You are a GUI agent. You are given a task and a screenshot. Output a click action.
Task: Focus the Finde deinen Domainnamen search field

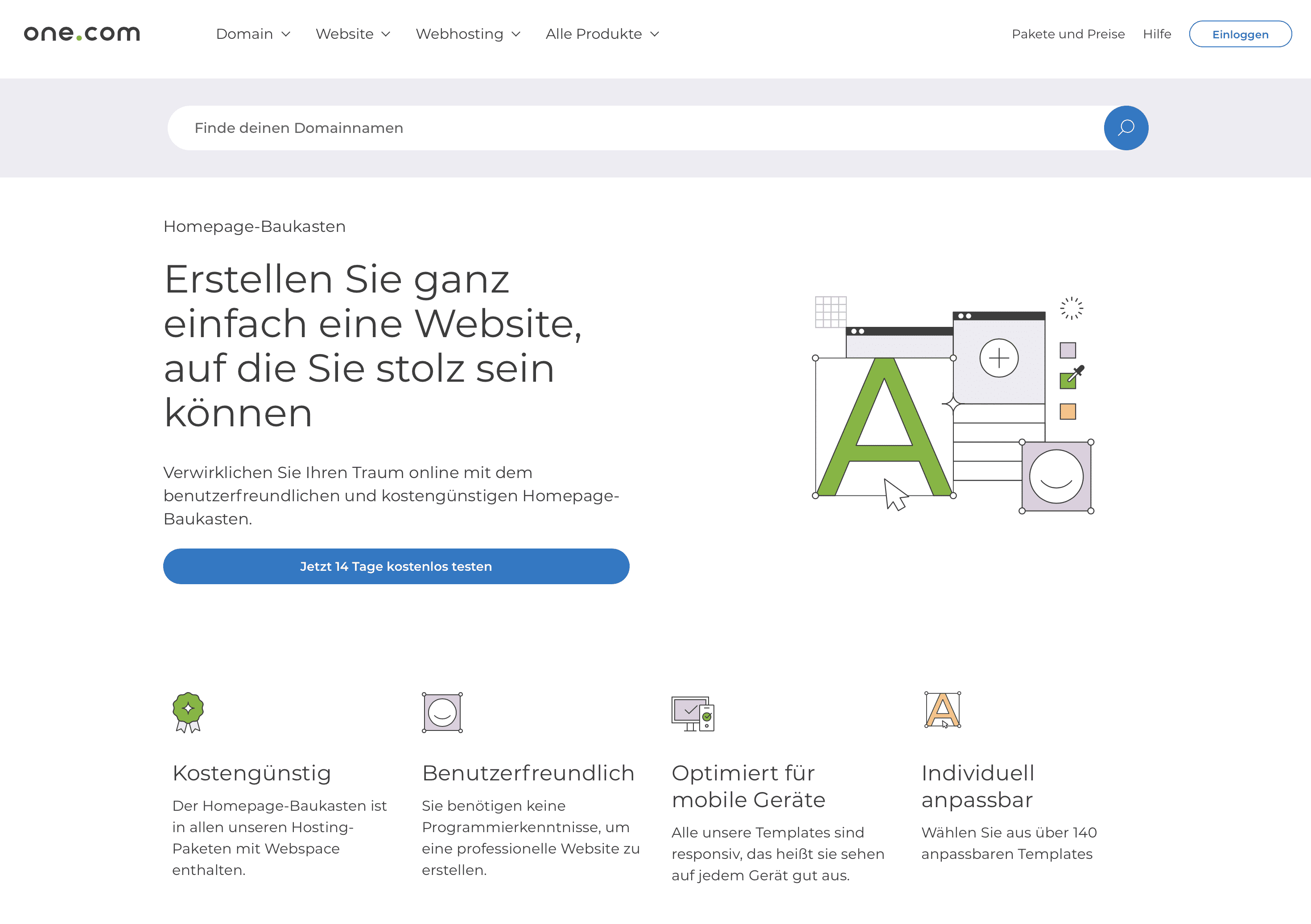pos(635,128)
